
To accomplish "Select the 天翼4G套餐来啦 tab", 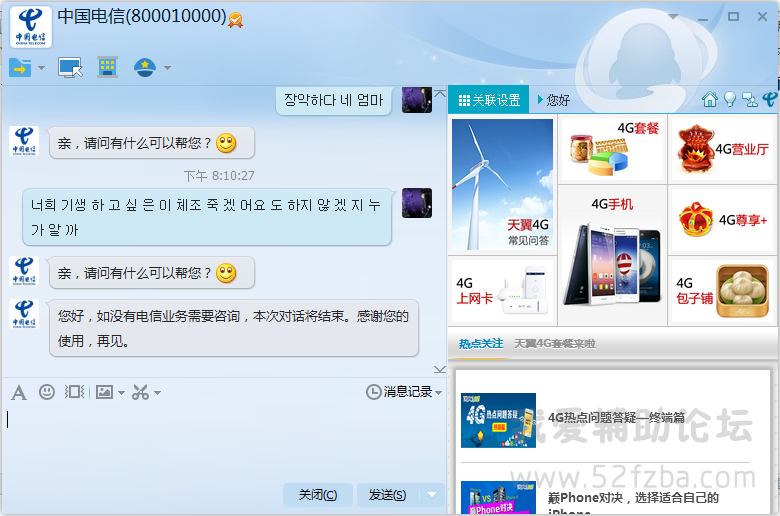I will click(x=555, y=343).
